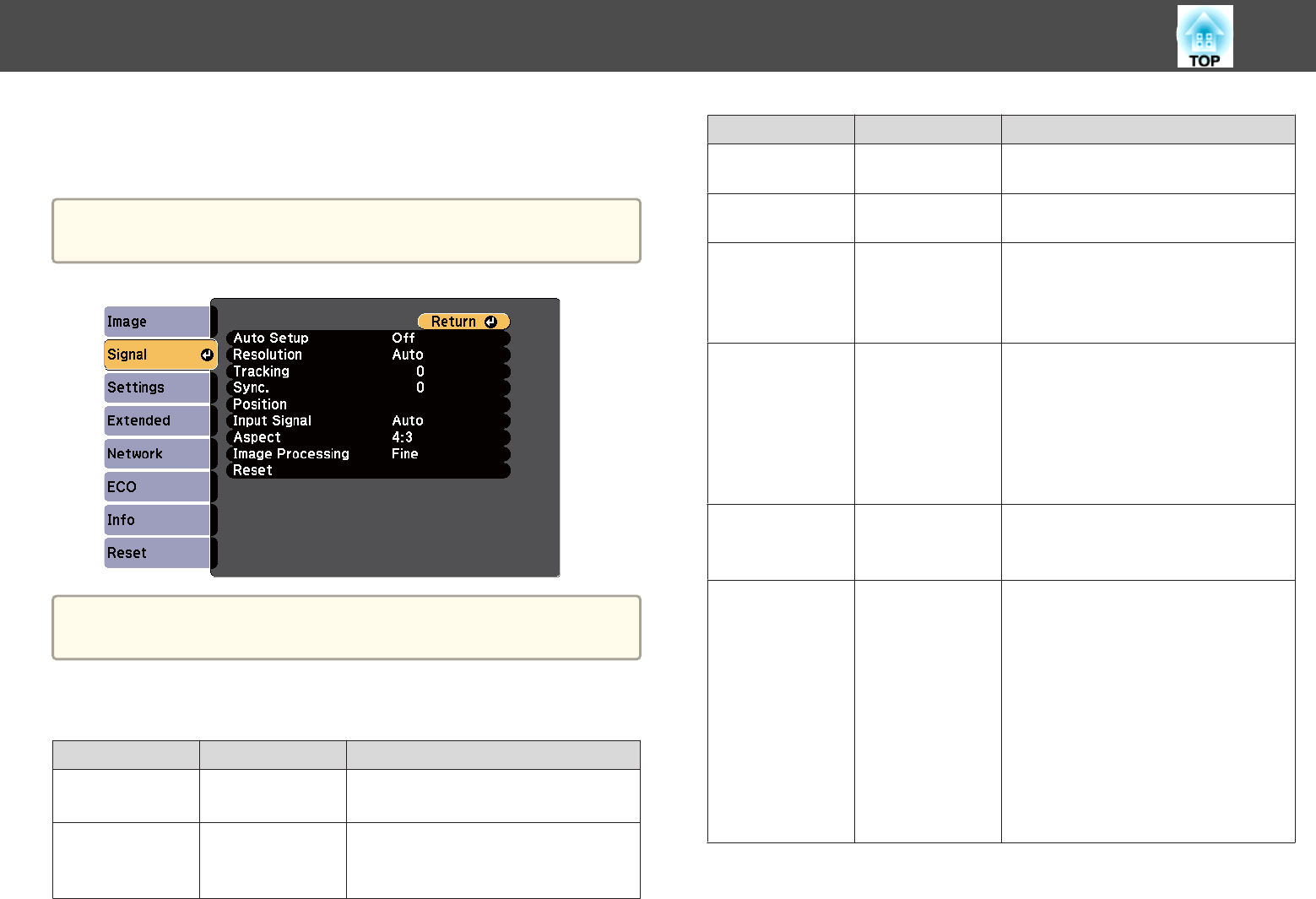Image resolution: width=1316 pixels, height=899 pixels.
Task: Click the Return button
Action: click(463, 322)
